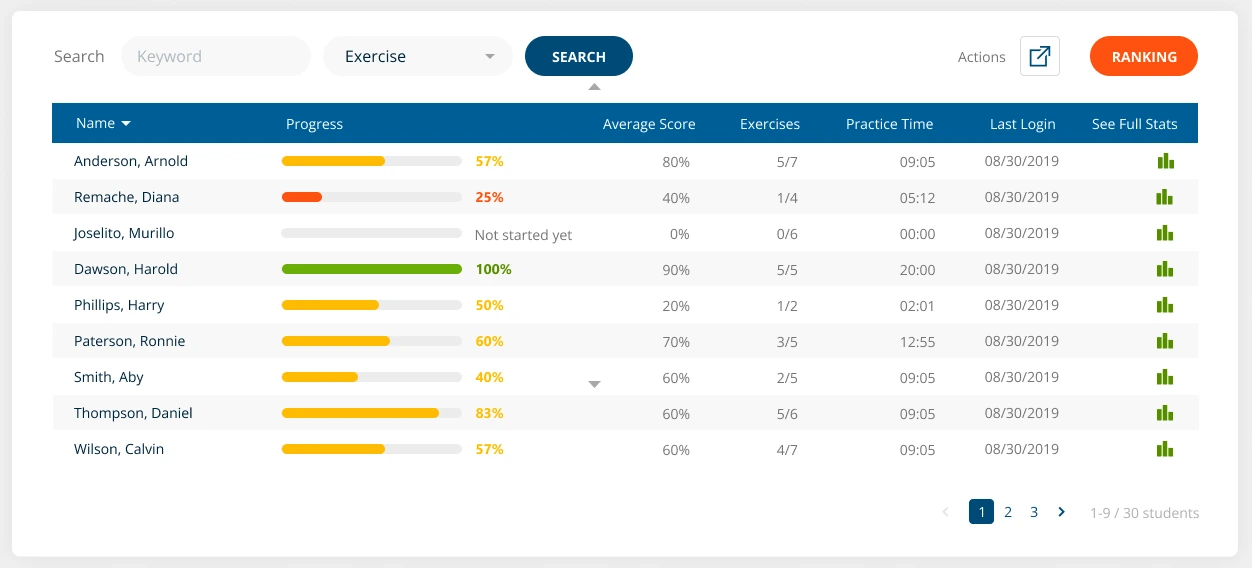Select student name Wilson, Calvin

[x=119, y=449]
